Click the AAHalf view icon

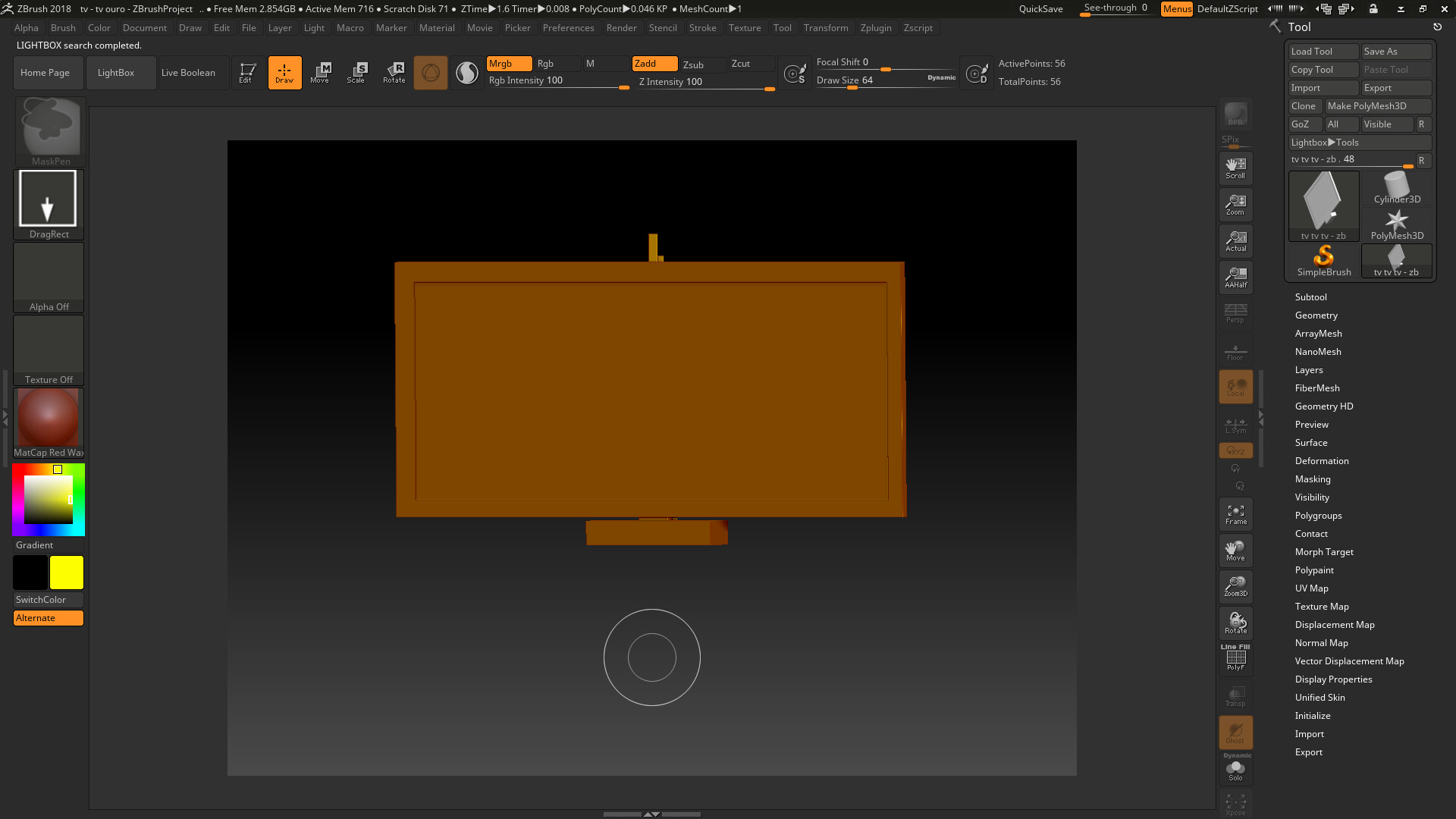point(1235,278)
